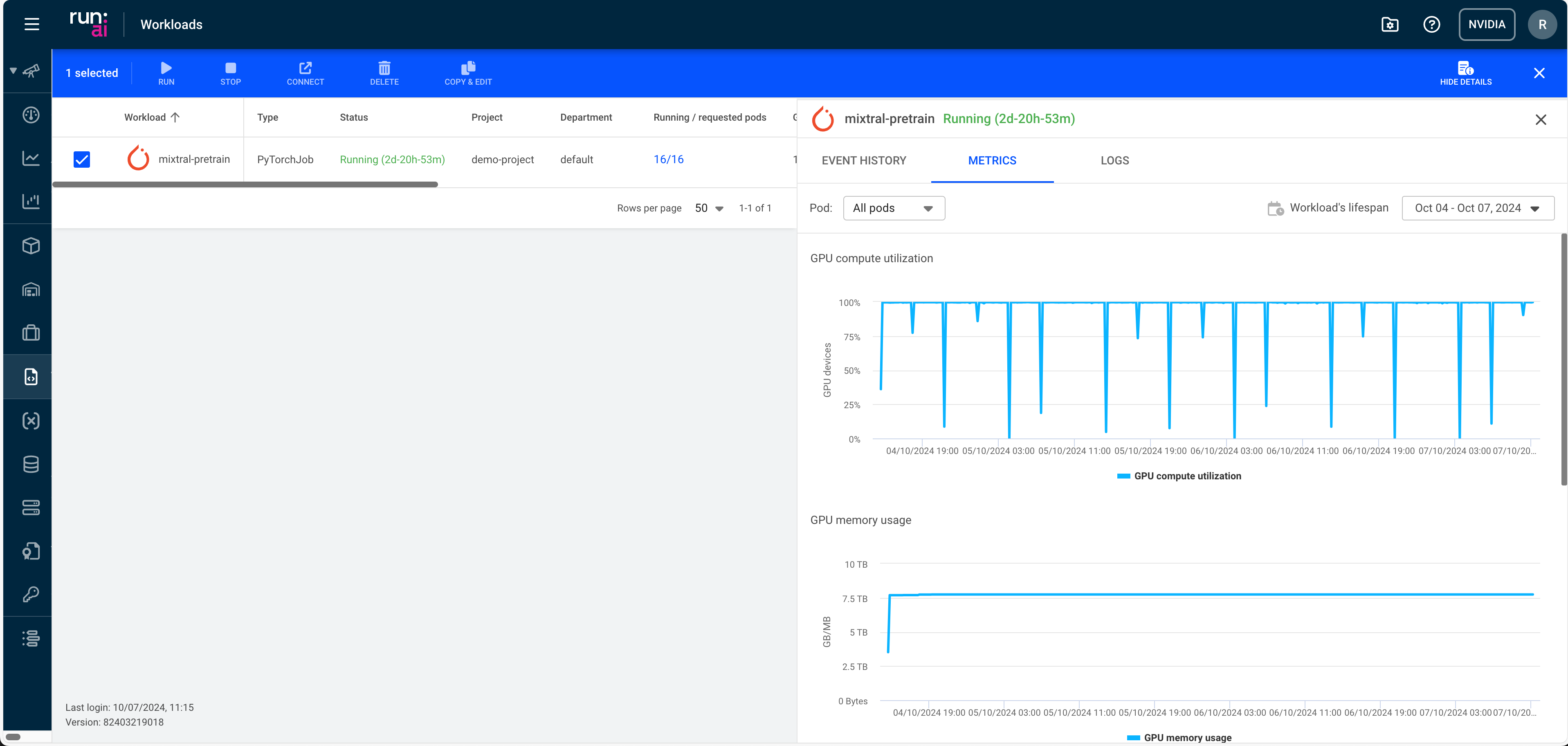Open the All pods dropdown
Viewport: 1568px width, 746px height.
[894, 208]
